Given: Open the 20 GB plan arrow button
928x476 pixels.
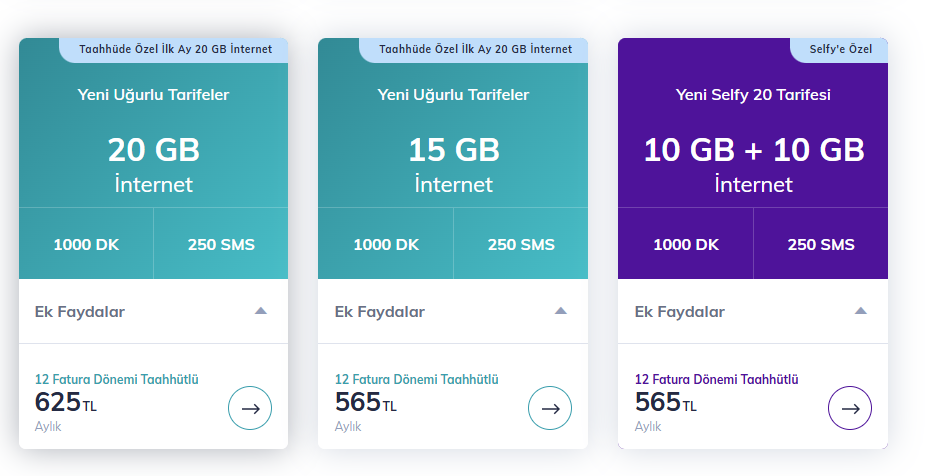Looking at the screenshot, I should tap(250, 408).
